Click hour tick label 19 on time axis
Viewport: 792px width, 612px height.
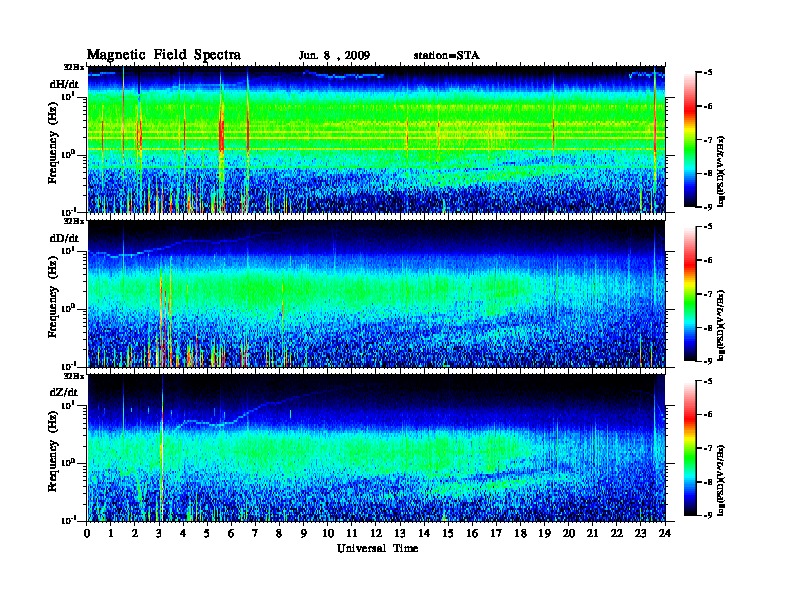544,533
